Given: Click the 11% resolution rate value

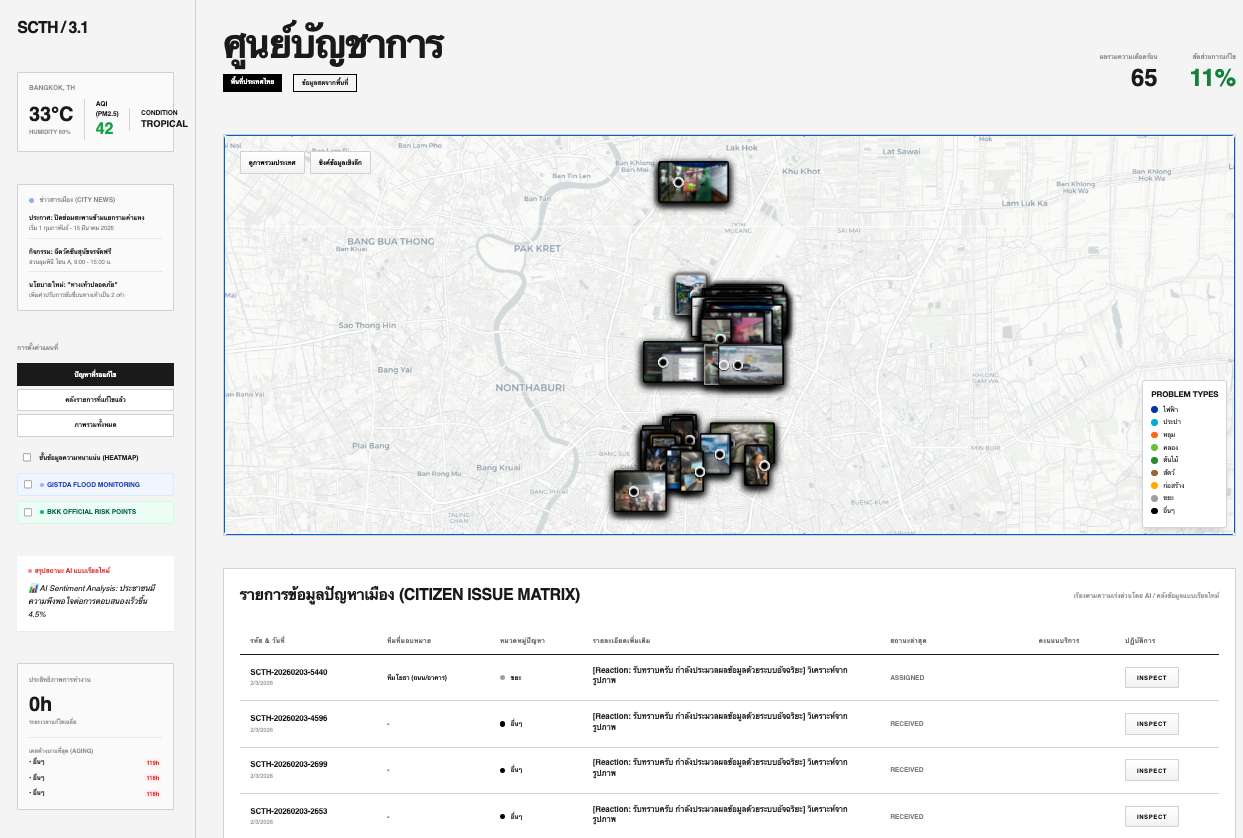Looking at the screenshot, I should pyautogui.click(x=1213, y=78).
